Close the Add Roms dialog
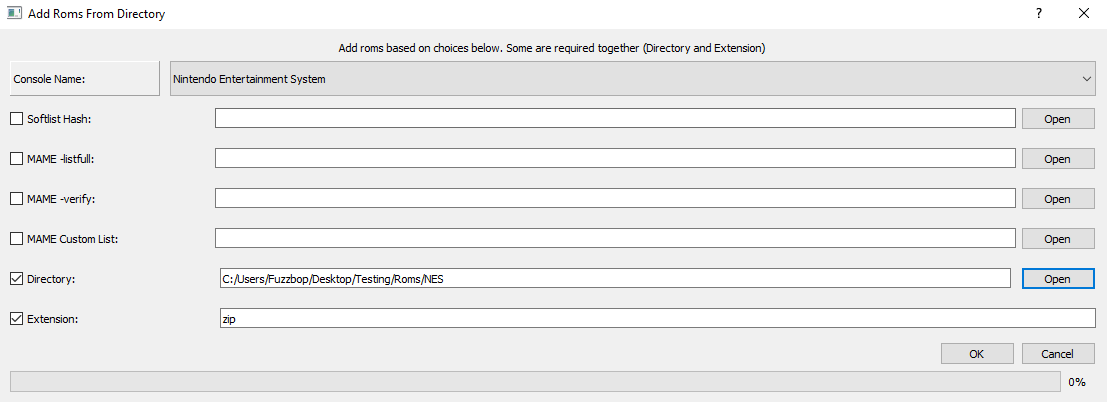1107x402 pixels. (x=1084, y=14)
